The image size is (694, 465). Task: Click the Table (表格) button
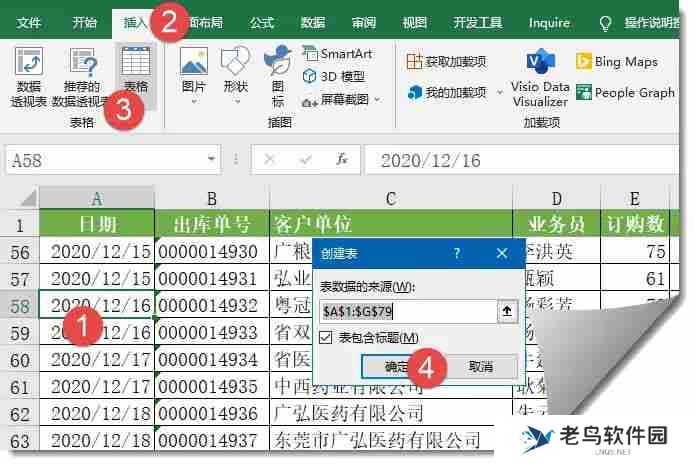136,70
